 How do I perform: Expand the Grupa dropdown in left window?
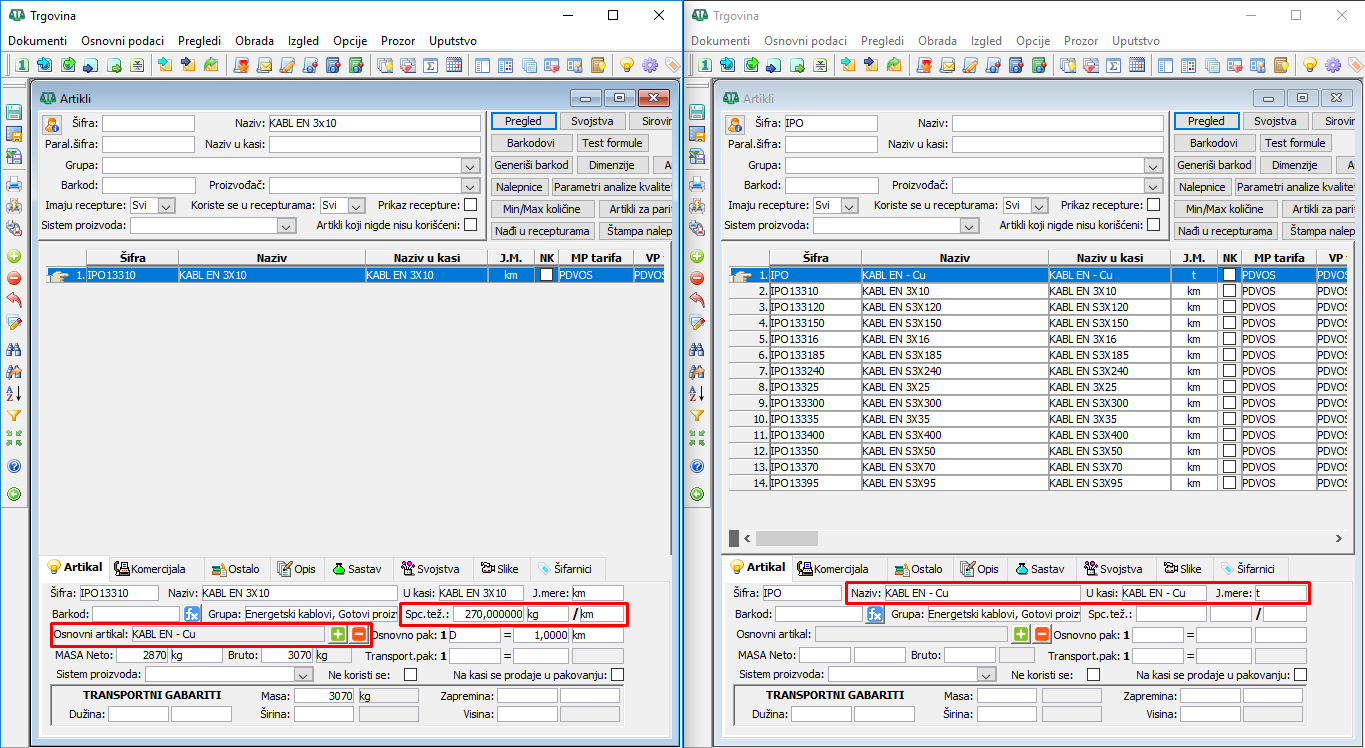click(x=470, y=165)
